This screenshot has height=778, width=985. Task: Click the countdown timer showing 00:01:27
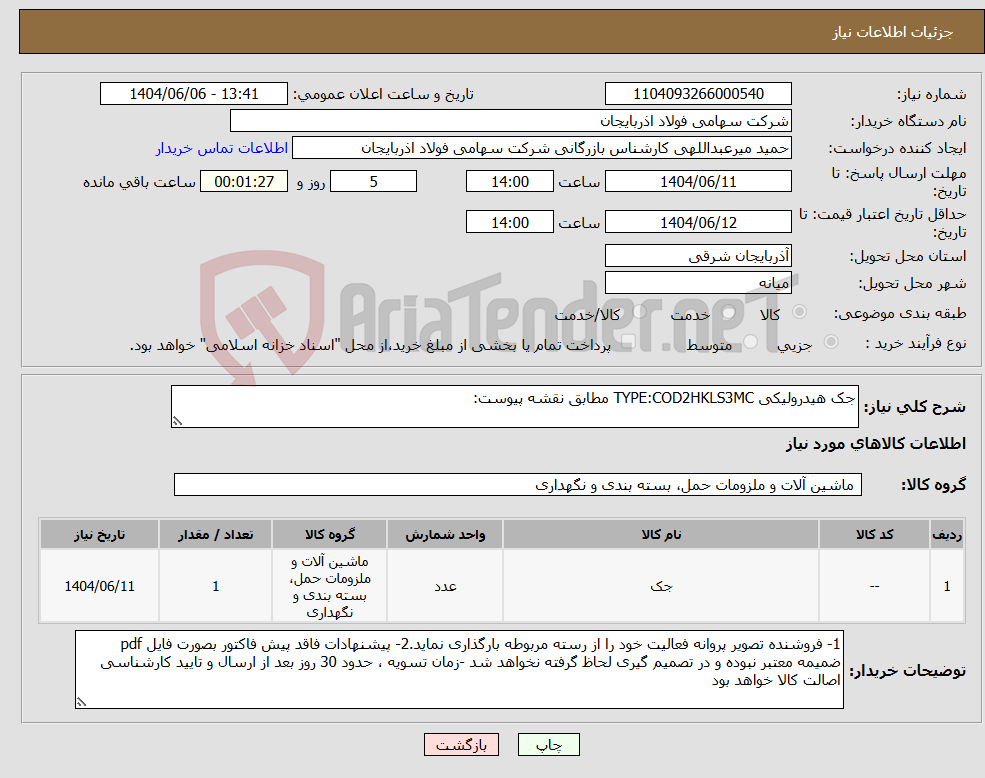click(x=243, y=181)
